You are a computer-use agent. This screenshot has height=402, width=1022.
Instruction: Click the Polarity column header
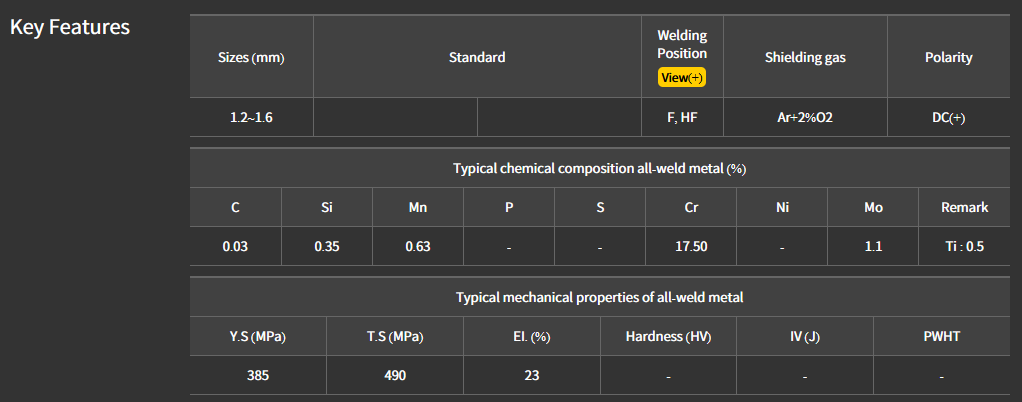(948, 57)
